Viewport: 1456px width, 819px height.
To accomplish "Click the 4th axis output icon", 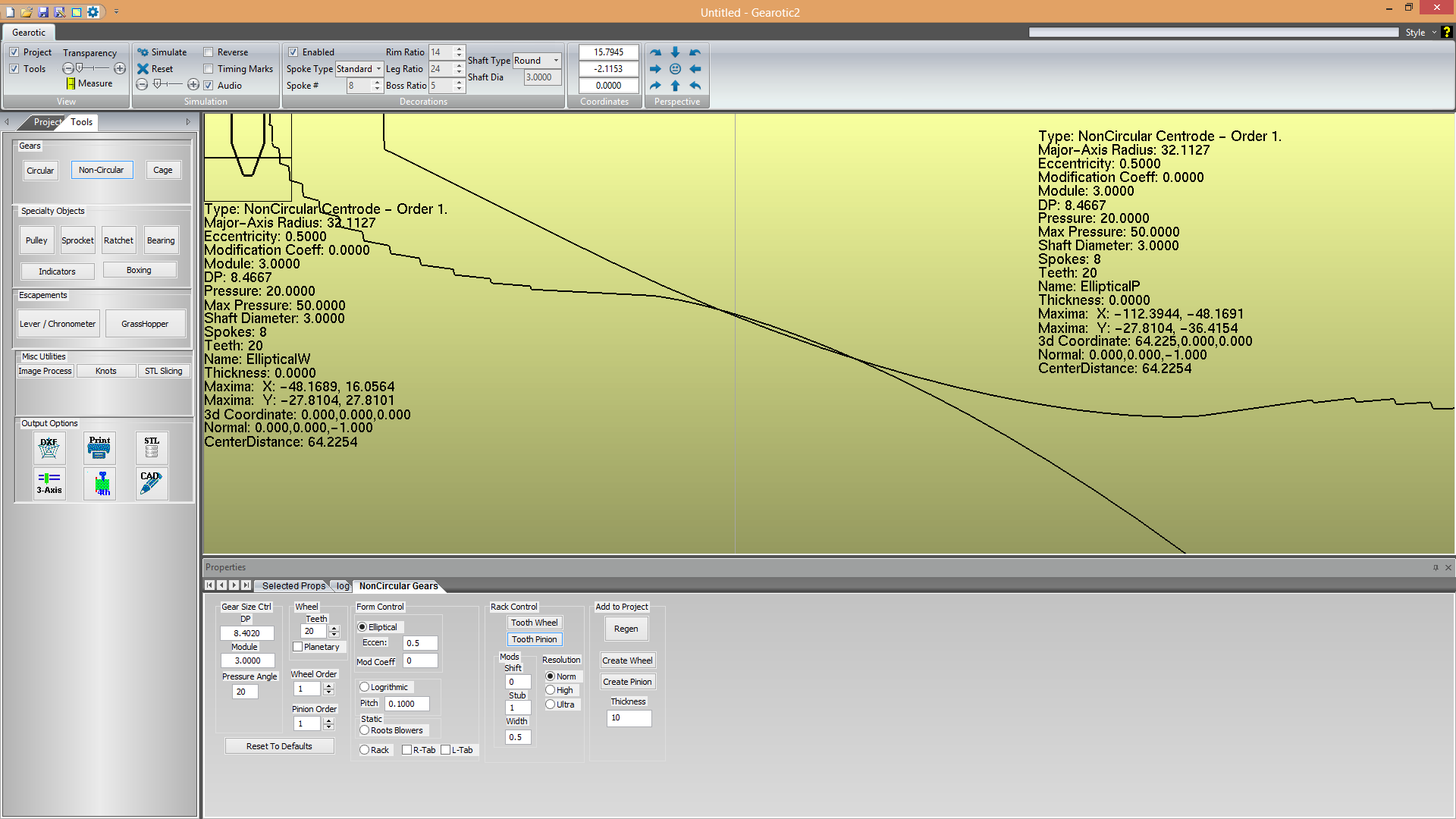I will click(101, 483).
